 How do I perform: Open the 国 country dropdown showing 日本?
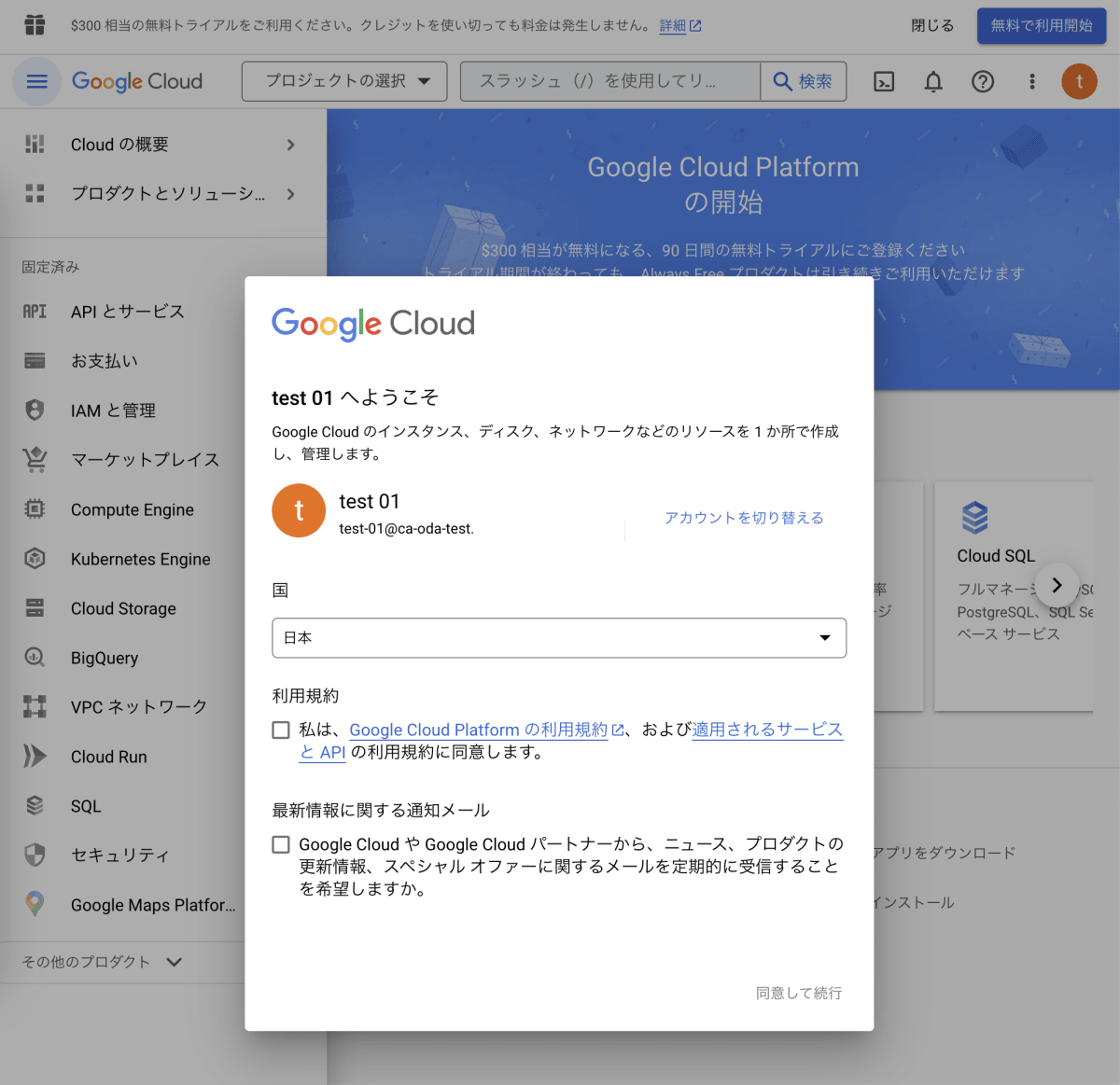[559, 638]
